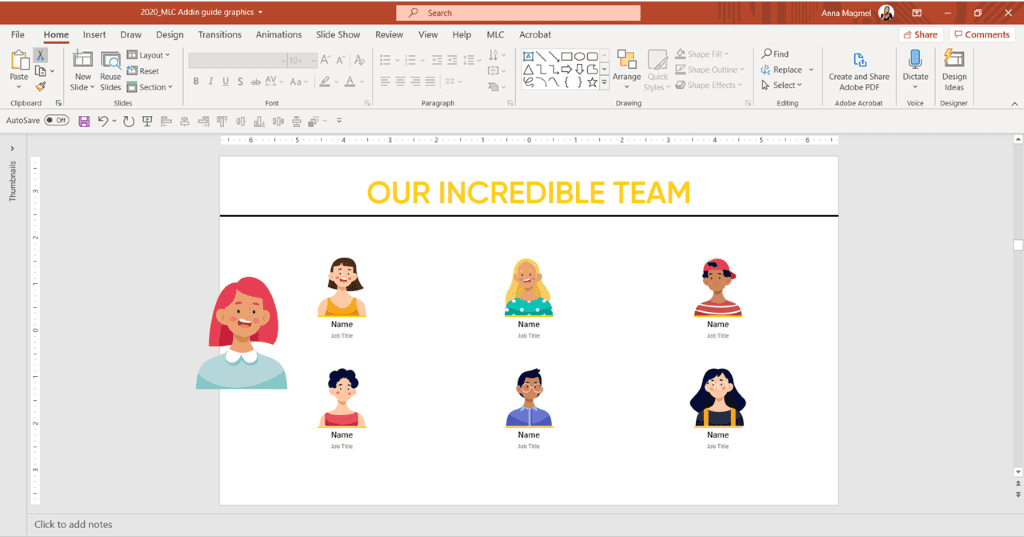Start Dictate microphone tool
Viewport: 1024px width, 537px height.
(915, 70)
